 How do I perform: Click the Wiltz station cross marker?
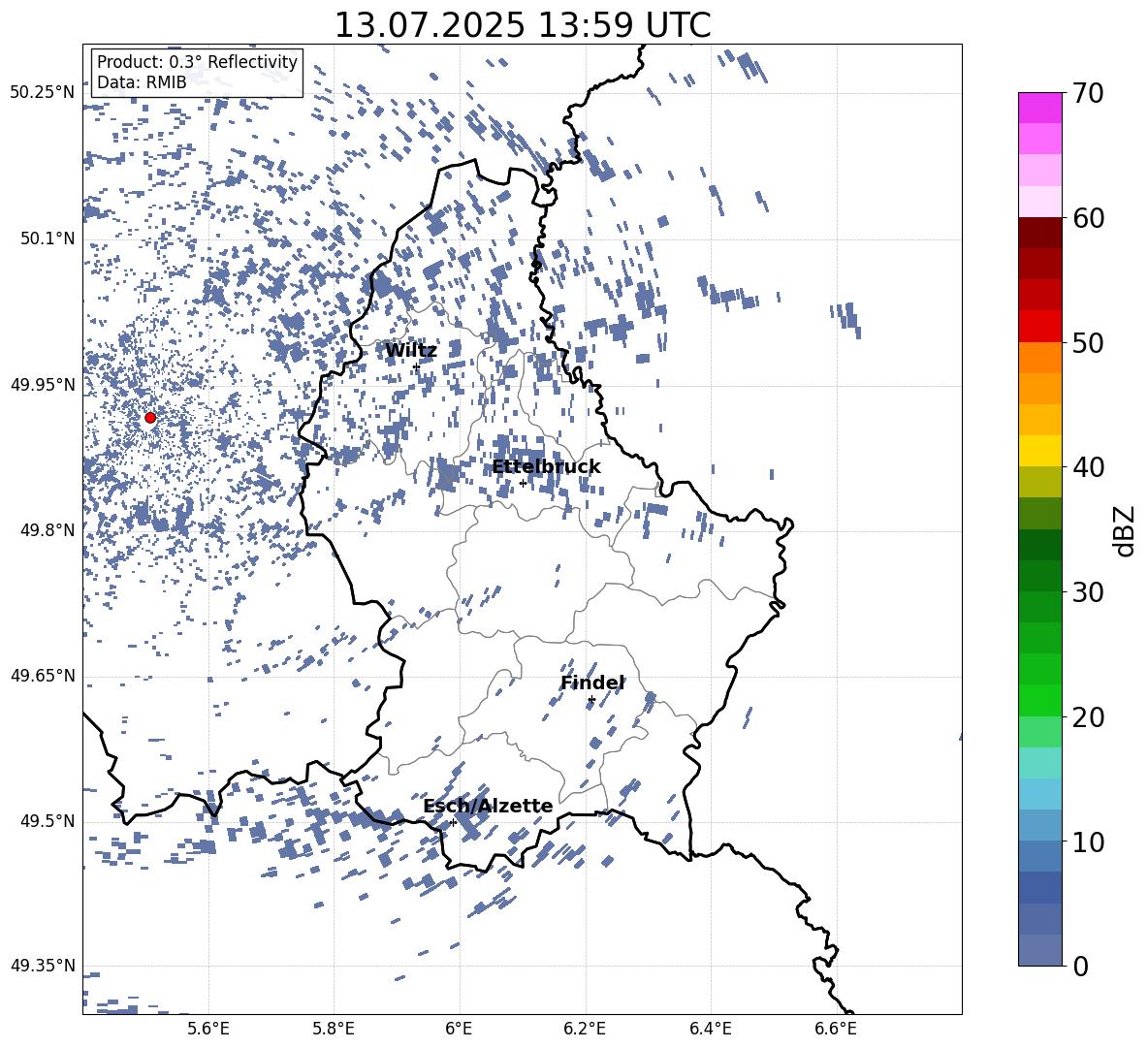pyautogui.click(x=416, y=366)
